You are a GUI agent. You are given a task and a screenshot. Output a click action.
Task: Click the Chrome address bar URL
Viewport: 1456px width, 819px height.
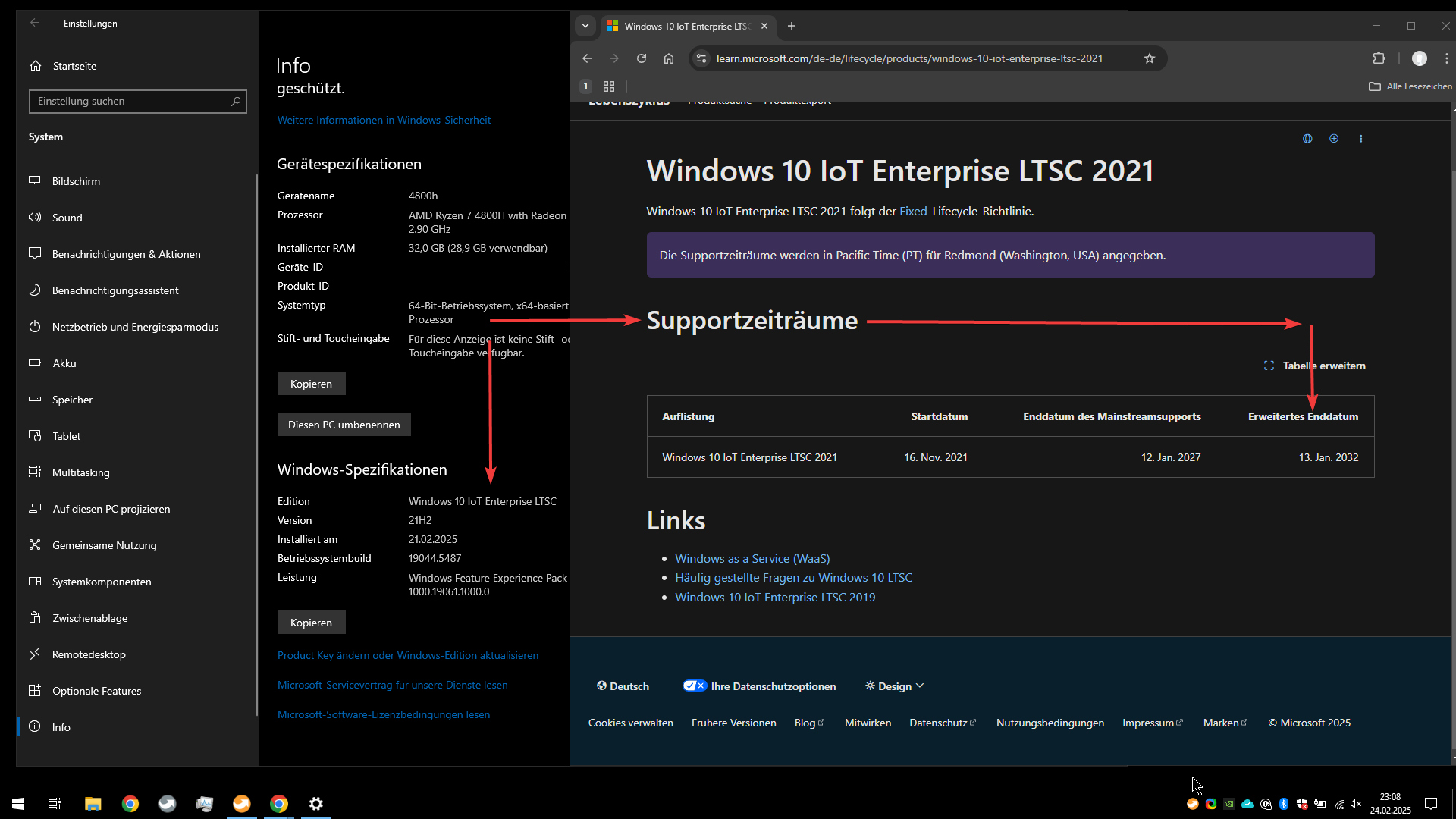point(909,58)
